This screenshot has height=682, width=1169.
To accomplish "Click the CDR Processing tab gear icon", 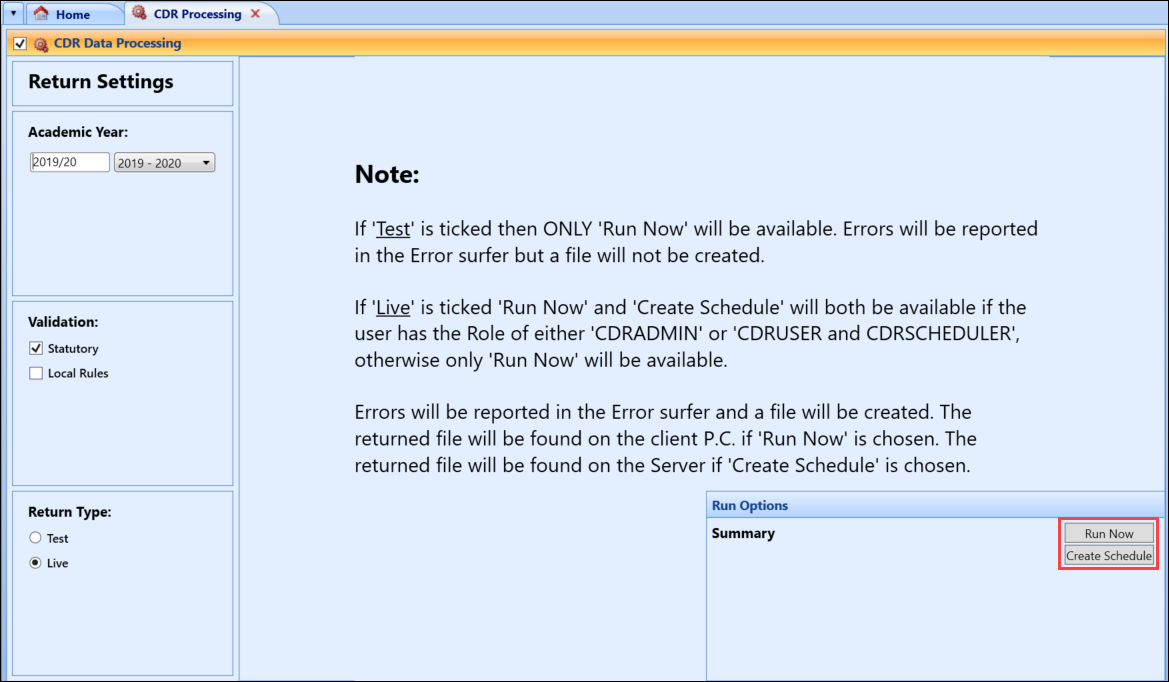I will (x=139, y=13).
